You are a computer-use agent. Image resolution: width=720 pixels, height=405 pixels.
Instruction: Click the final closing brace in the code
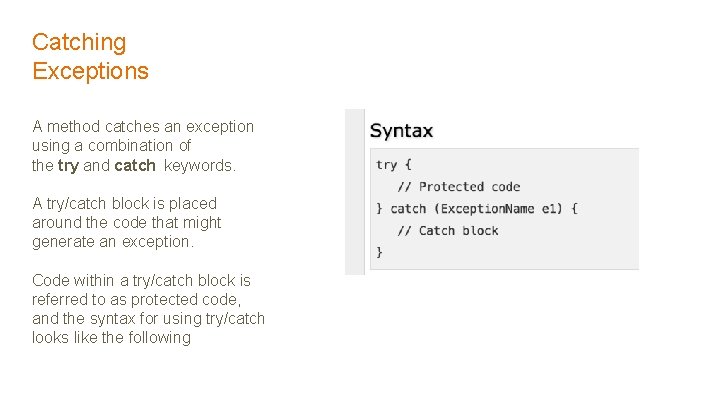[379, 253]
